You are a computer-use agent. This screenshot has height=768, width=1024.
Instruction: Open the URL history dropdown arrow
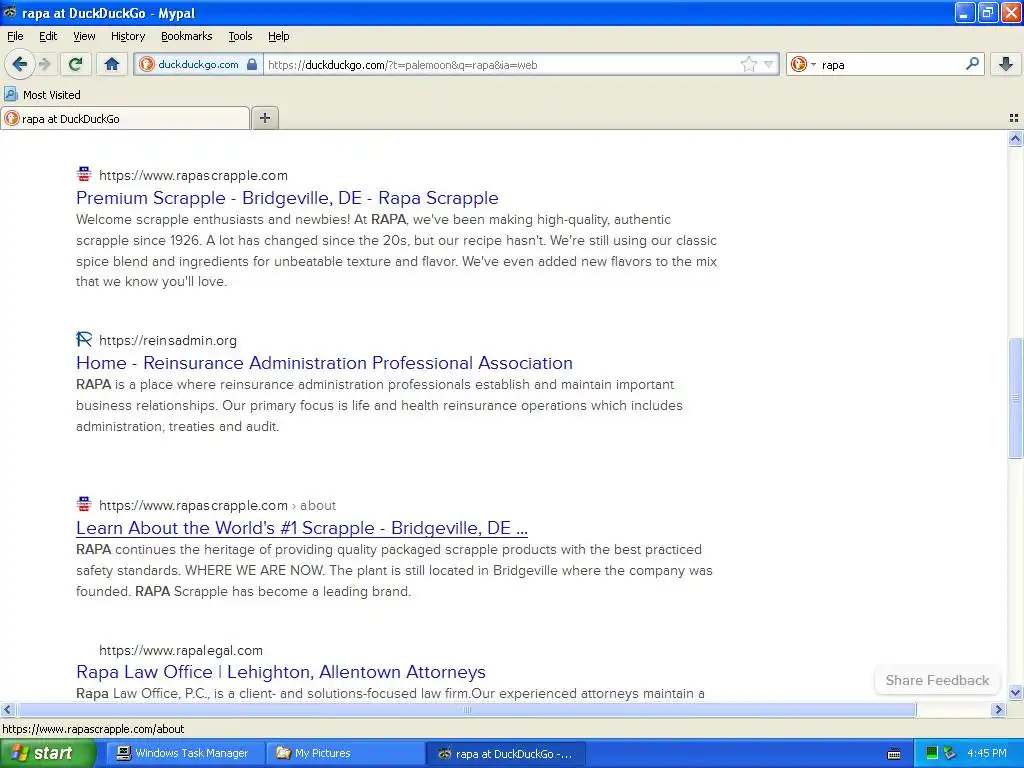769,64
